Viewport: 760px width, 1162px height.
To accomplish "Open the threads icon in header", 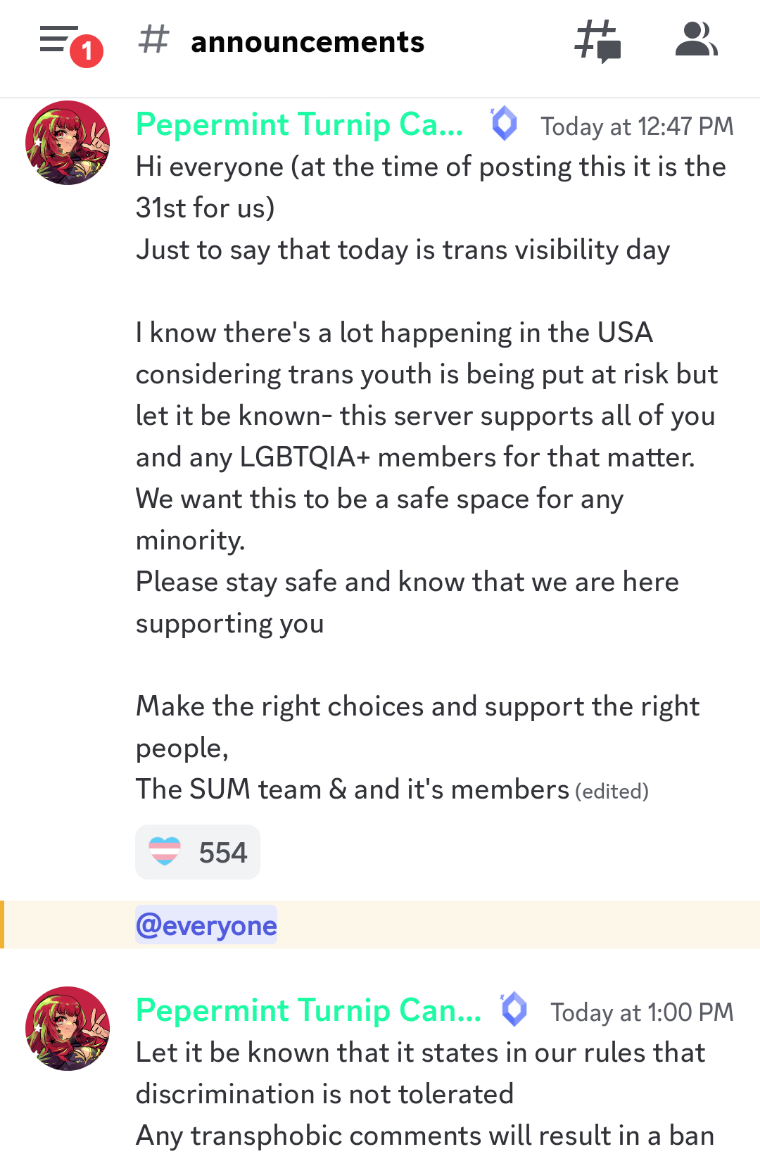I will pyautogui.click(x=598, y=41).
